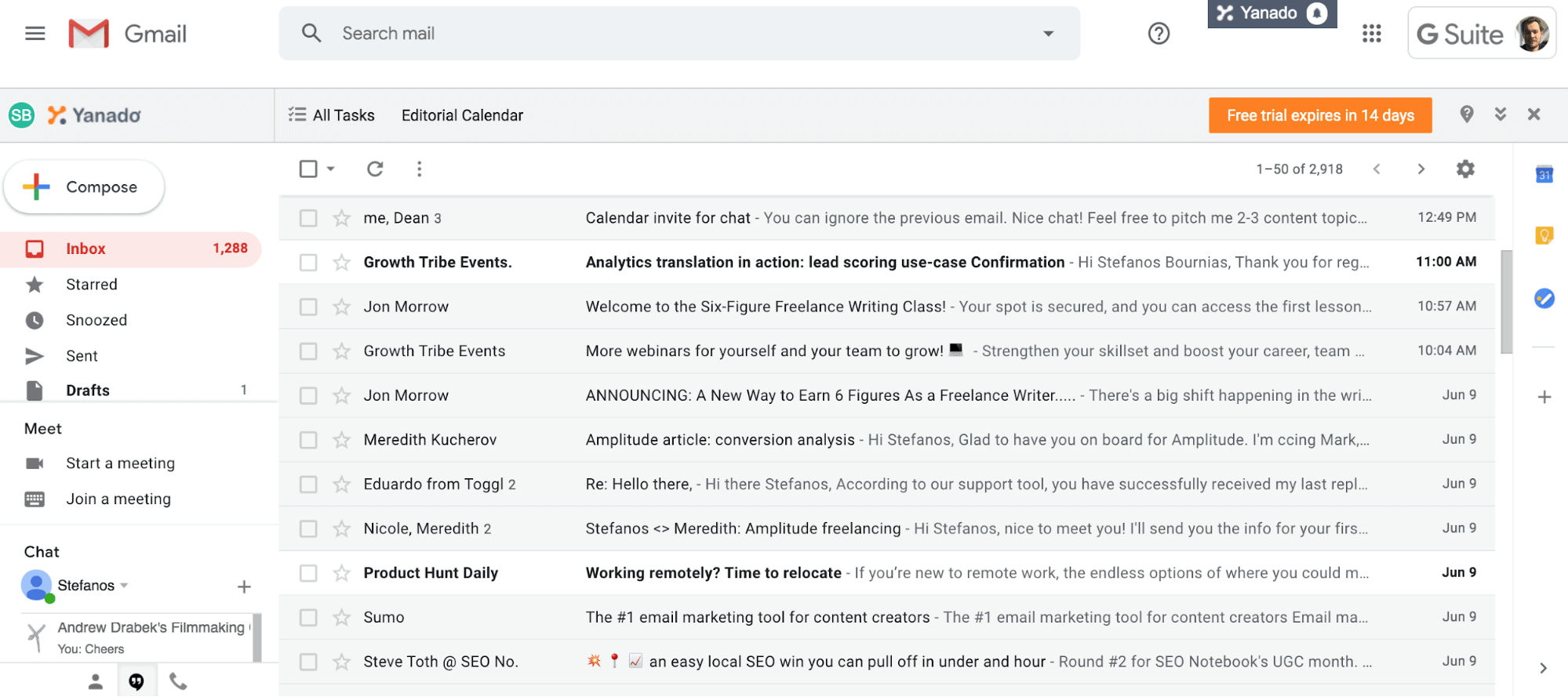Click the mail list vertical scrollbar

coord(1506,303)
